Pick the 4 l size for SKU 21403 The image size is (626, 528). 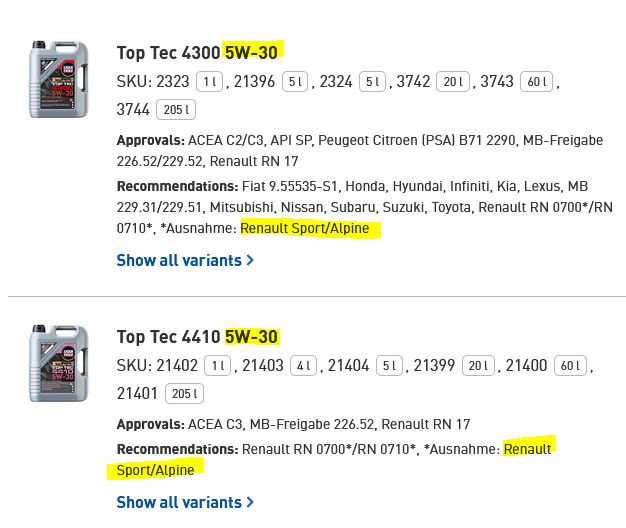[303, 366]
